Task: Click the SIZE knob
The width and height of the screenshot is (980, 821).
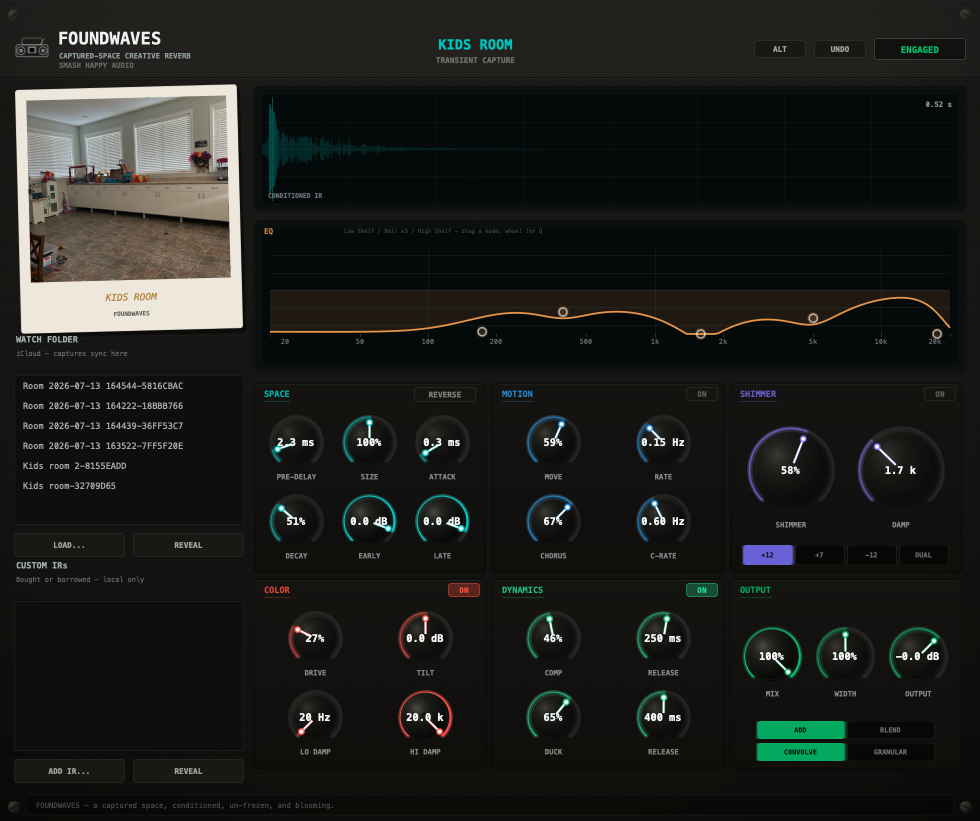Action: click(369, 442)
